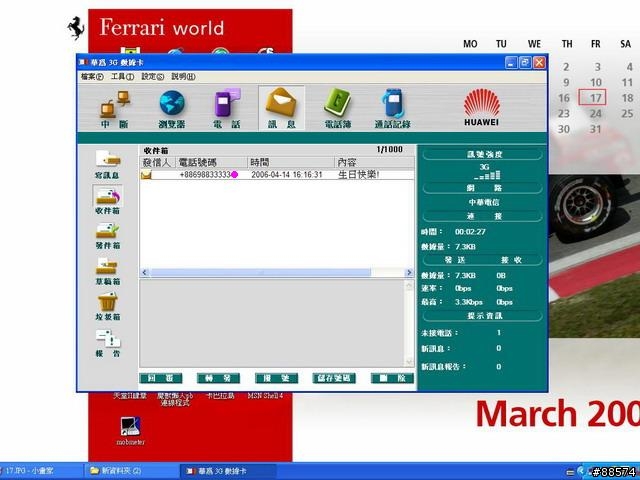
Task: Click the horizontal scrollbar right arrow
Action: coord(409,272)
